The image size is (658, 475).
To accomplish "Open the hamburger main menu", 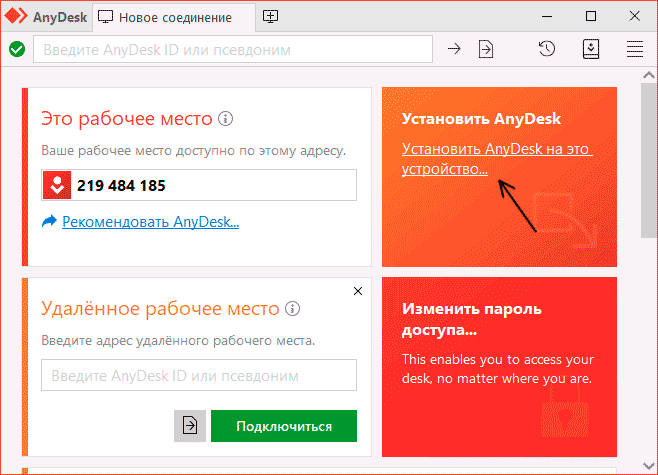I will (x=635, y=49).
